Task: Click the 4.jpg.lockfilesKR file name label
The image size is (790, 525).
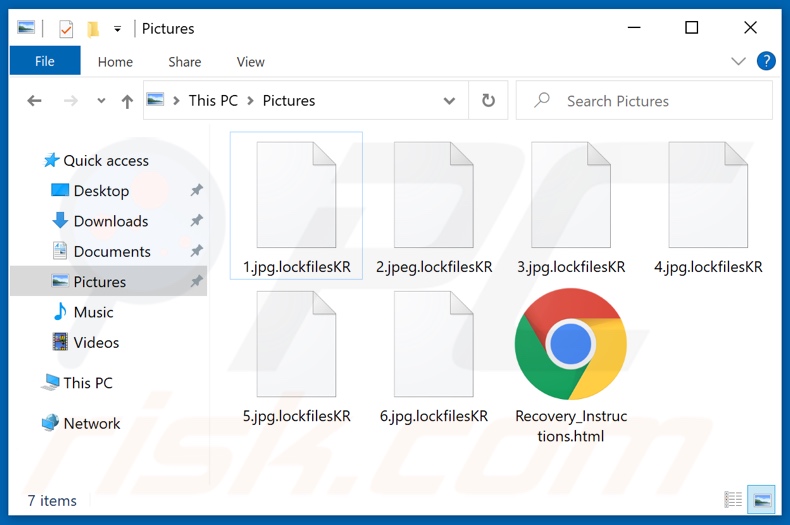Action: [708, 267]
